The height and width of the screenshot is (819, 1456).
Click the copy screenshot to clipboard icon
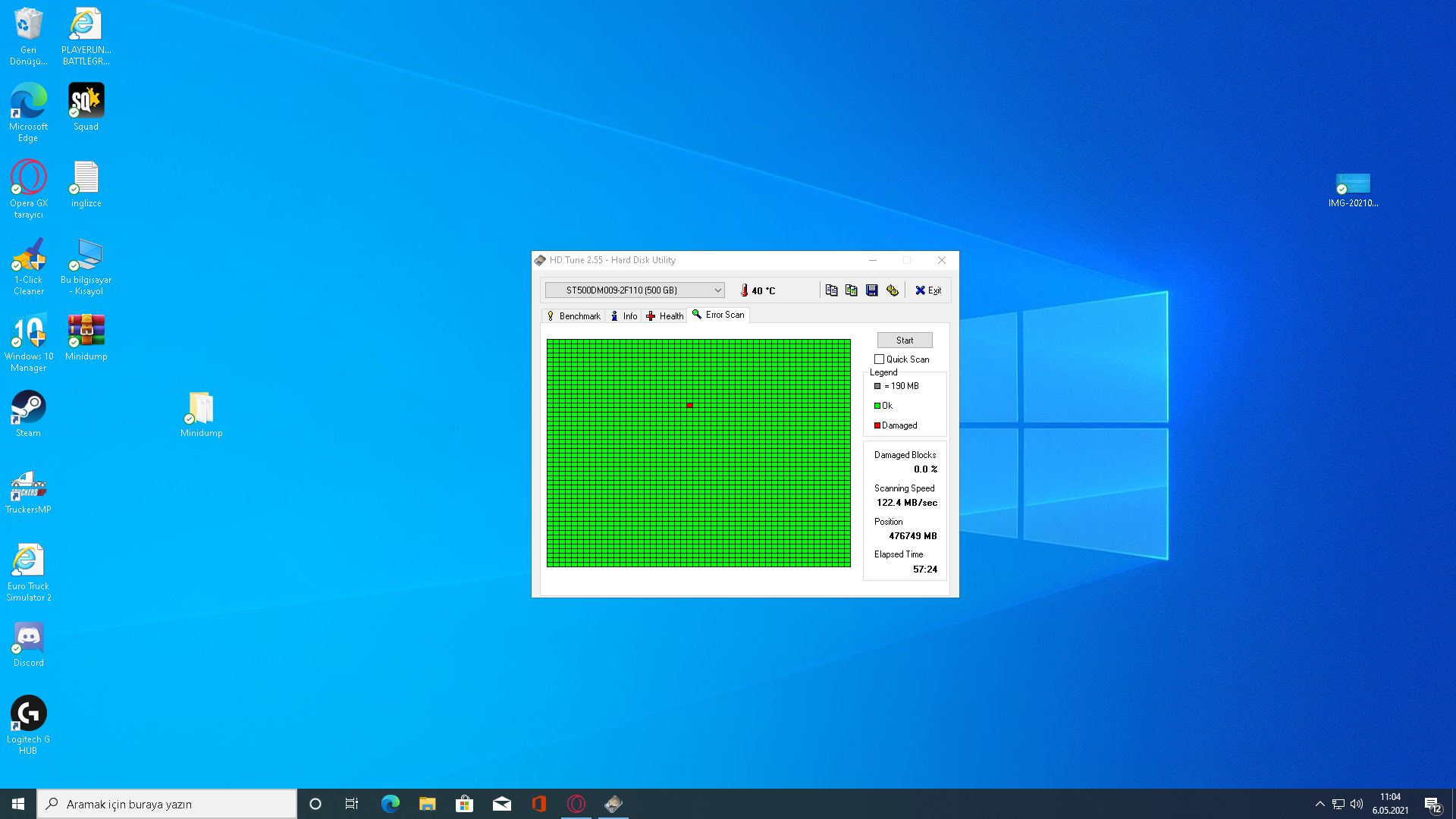click(851, 290)
